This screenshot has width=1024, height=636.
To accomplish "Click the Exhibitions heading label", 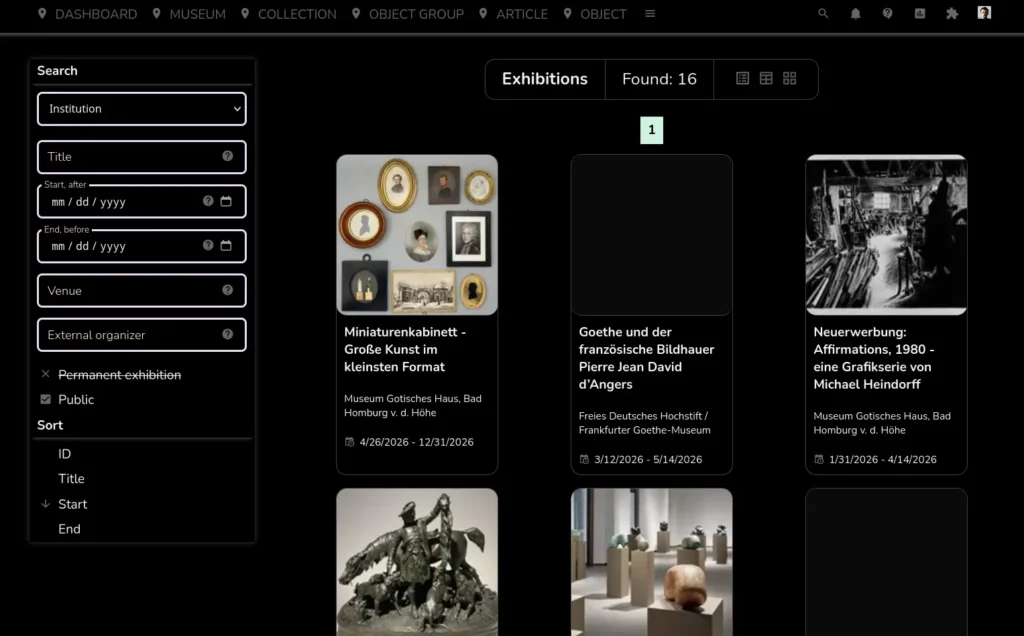I will (545, 79).
